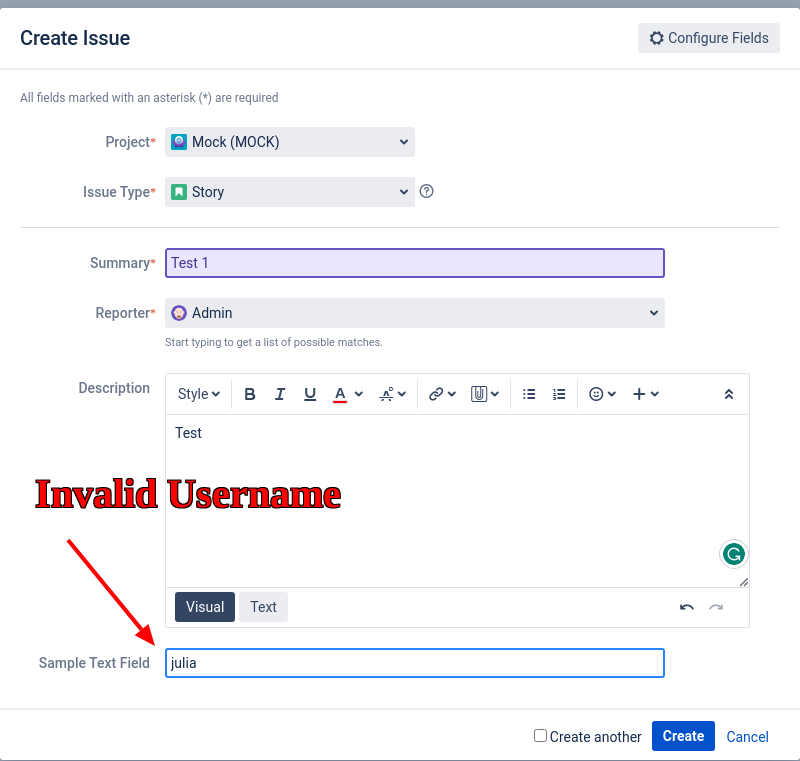The width and height of the screenshot is (800, 761).
Task: Open the emoji picker icon
Action: [x=596, y=394]
